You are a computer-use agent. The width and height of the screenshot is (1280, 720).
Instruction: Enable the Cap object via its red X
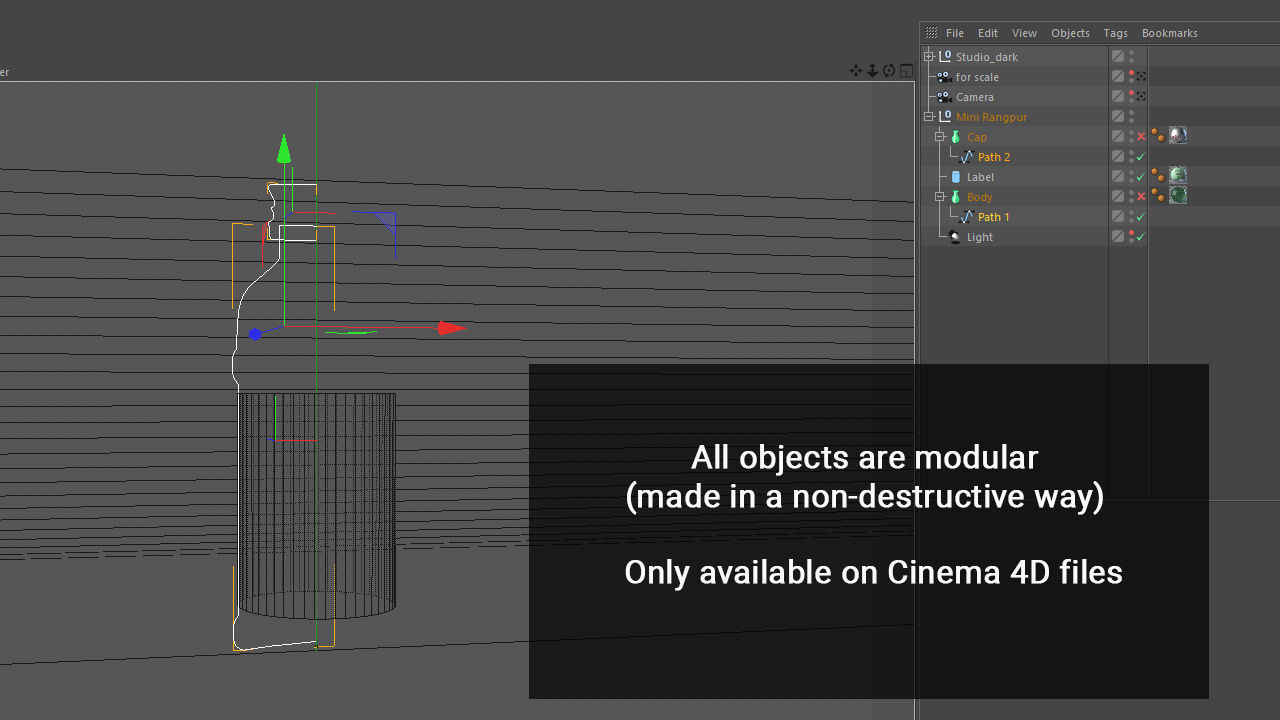[1141, 137]
